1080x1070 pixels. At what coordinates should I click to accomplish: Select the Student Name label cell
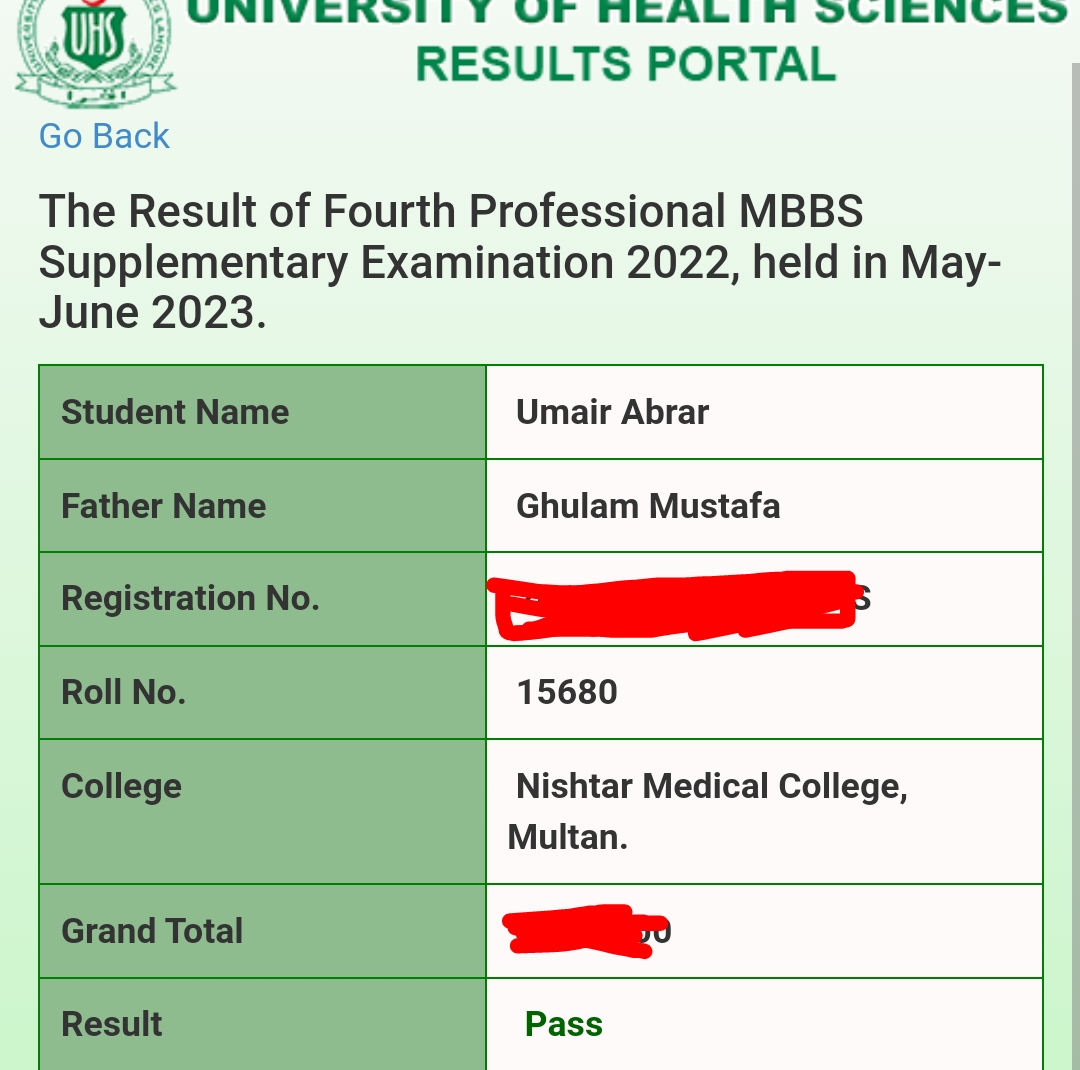(x=262, y=412)
